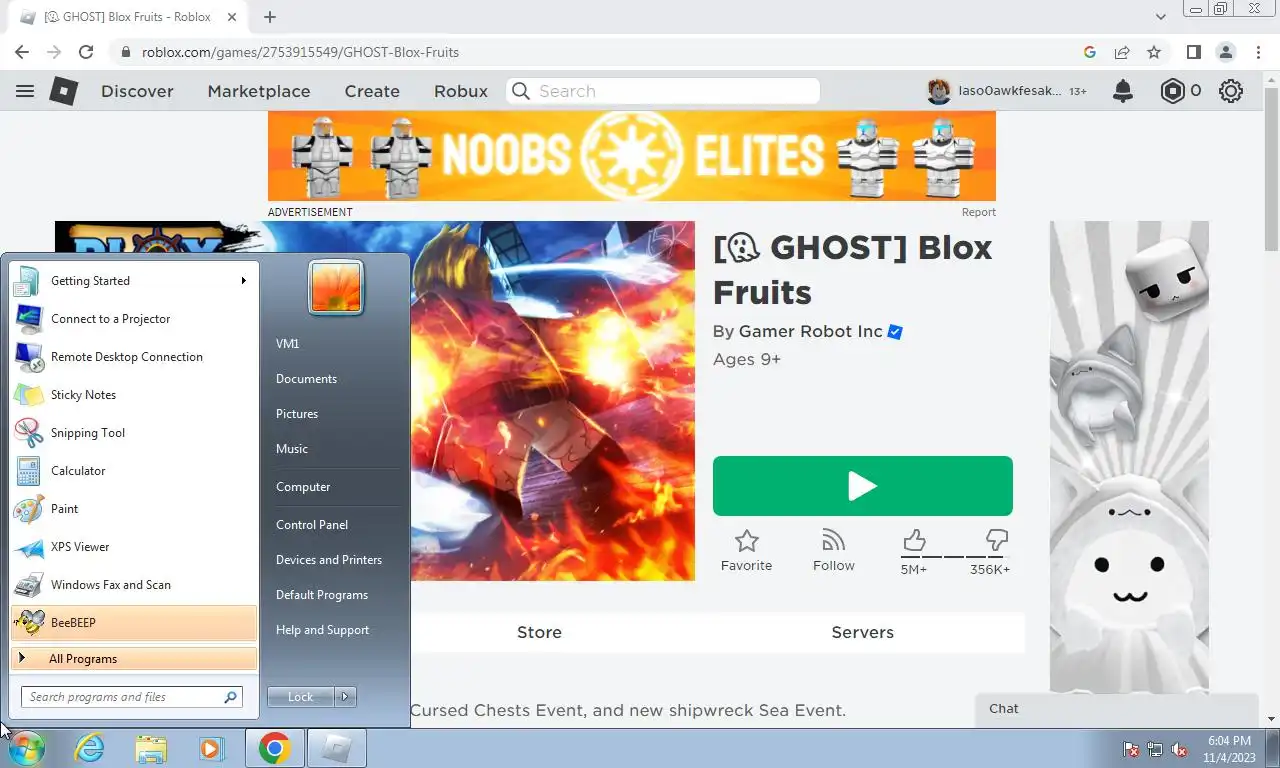Viewport: 1280px width, 768px height.
Task: Like the game with thumbs up
Action: coord(914,541)
